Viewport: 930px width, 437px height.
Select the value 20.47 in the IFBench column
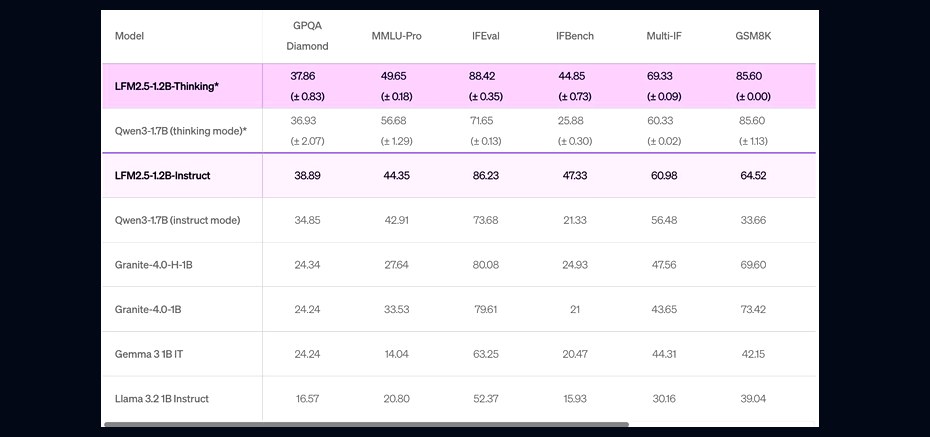[575, 354]
